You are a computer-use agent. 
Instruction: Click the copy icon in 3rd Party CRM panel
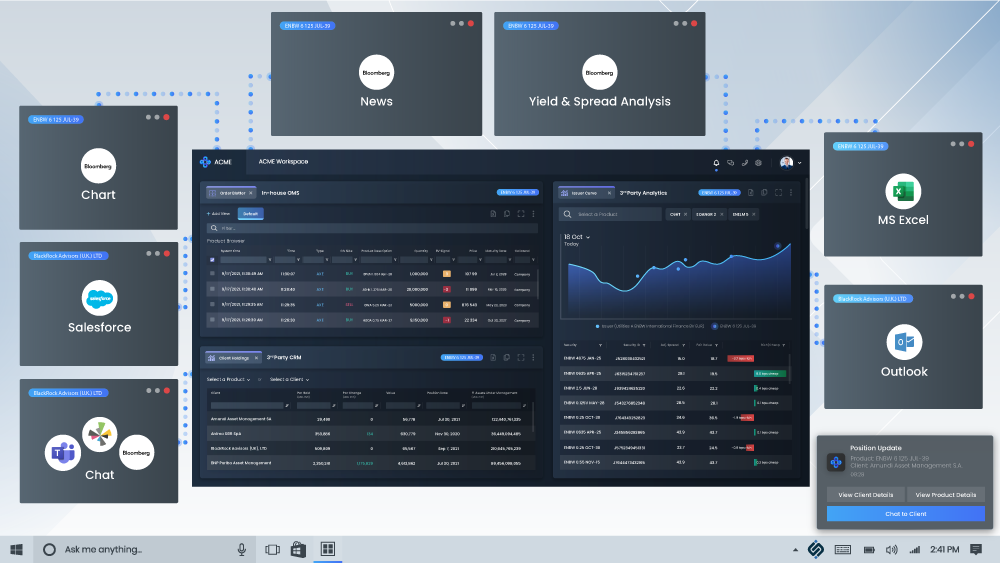click(x=507, y=358)
